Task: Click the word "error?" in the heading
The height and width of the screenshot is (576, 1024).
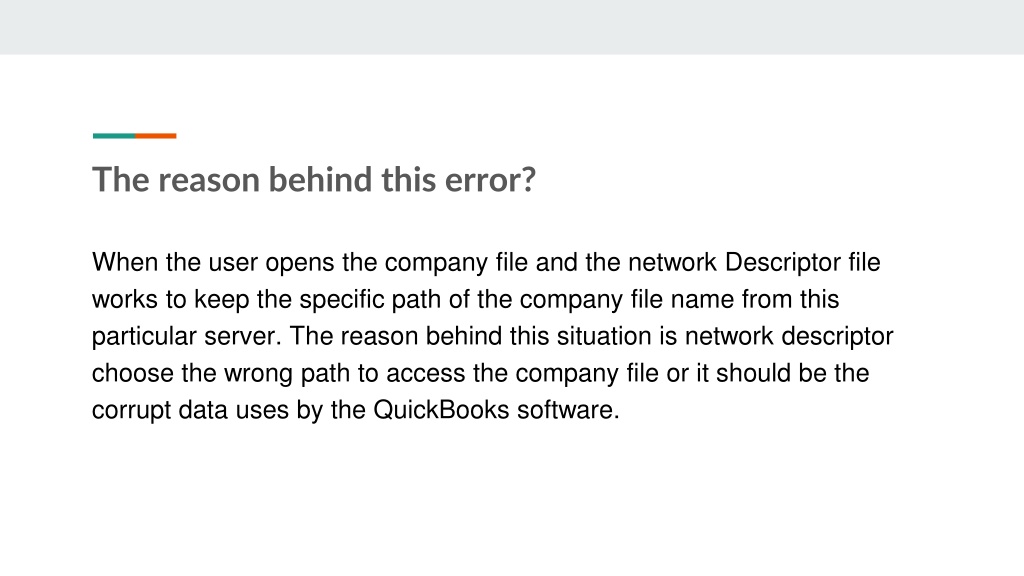Action: pos(490,180)
